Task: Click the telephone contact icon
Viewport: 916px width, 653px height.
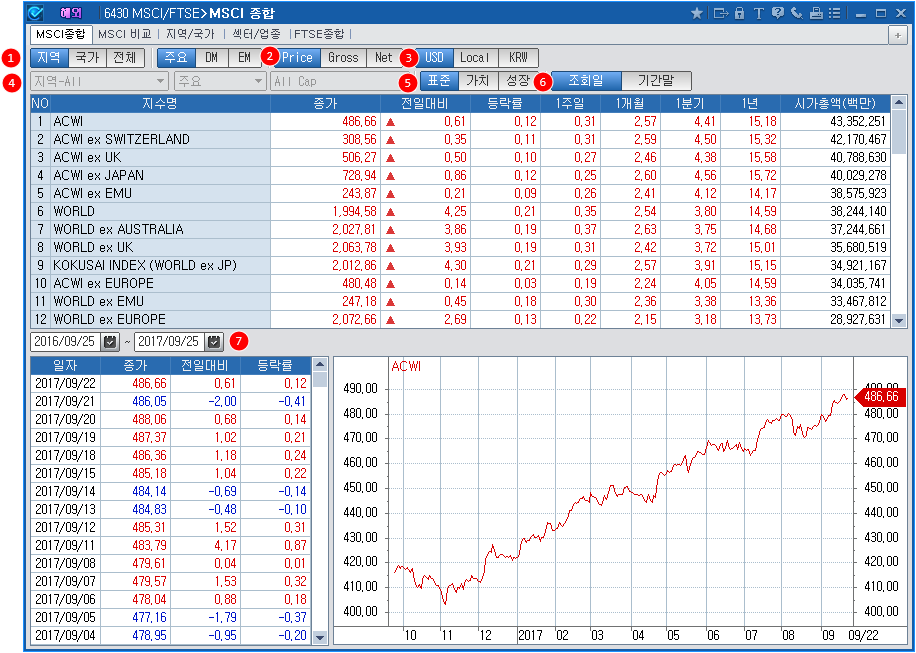Action: point(797,13)
